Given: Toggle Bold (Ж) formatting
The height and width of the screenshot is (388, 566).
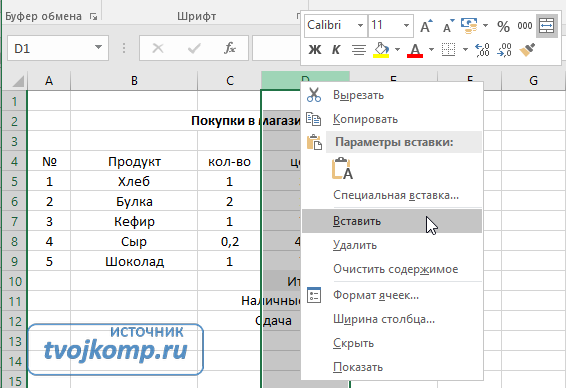Looking at the screenshot, I should [x=315, y=50].
